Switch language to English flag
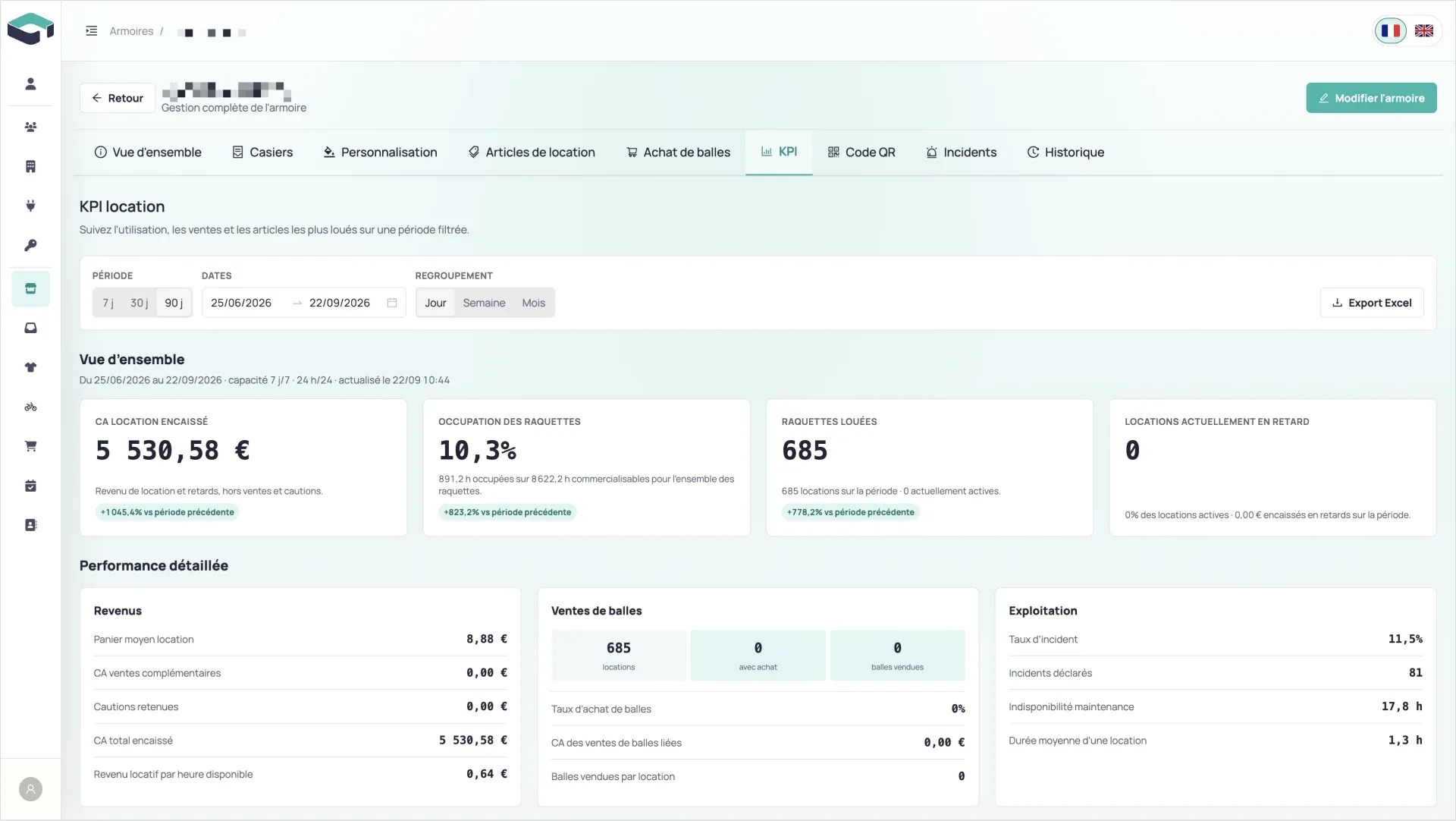 pyautogui.click(x=1424, y=31)
